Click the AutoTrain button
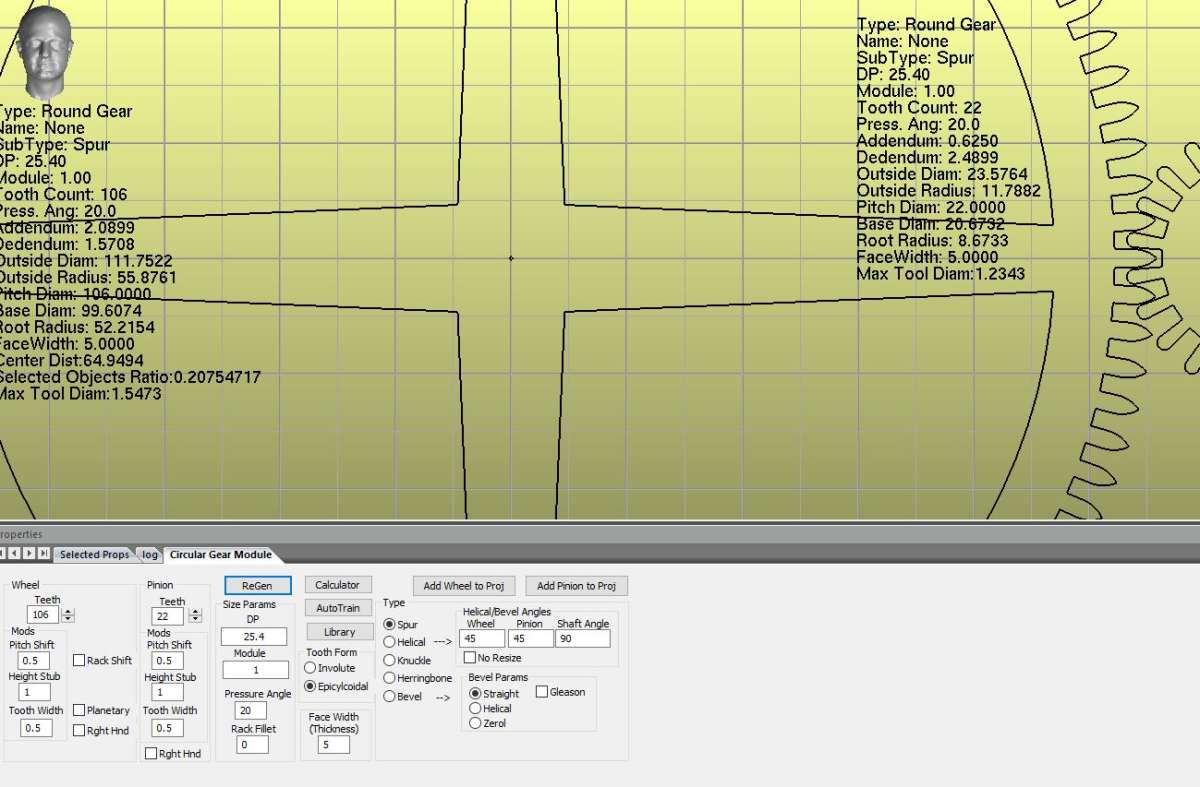 click(x=339, y=608)
